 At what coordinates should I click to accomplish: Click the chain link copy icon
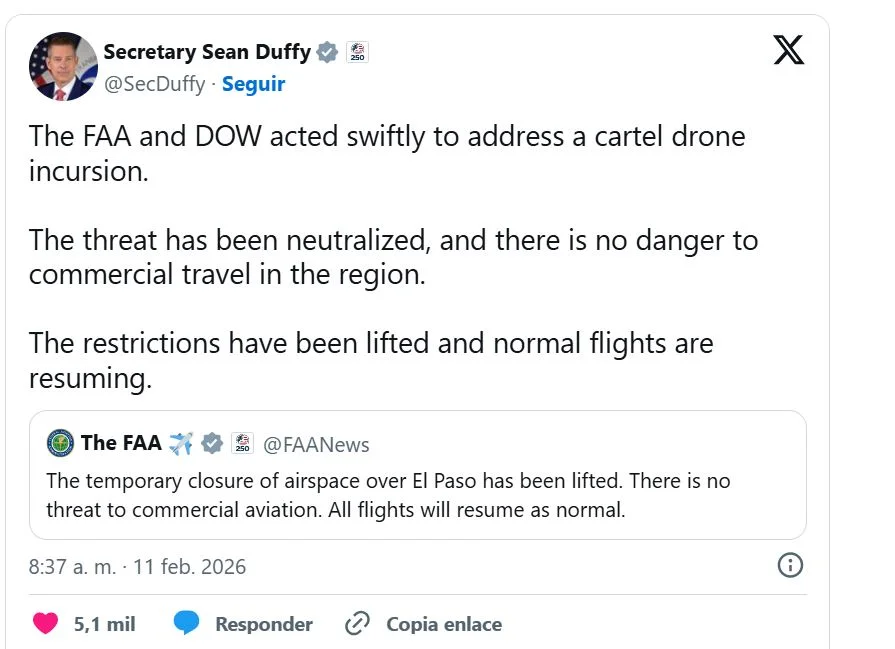coord(357,624)
